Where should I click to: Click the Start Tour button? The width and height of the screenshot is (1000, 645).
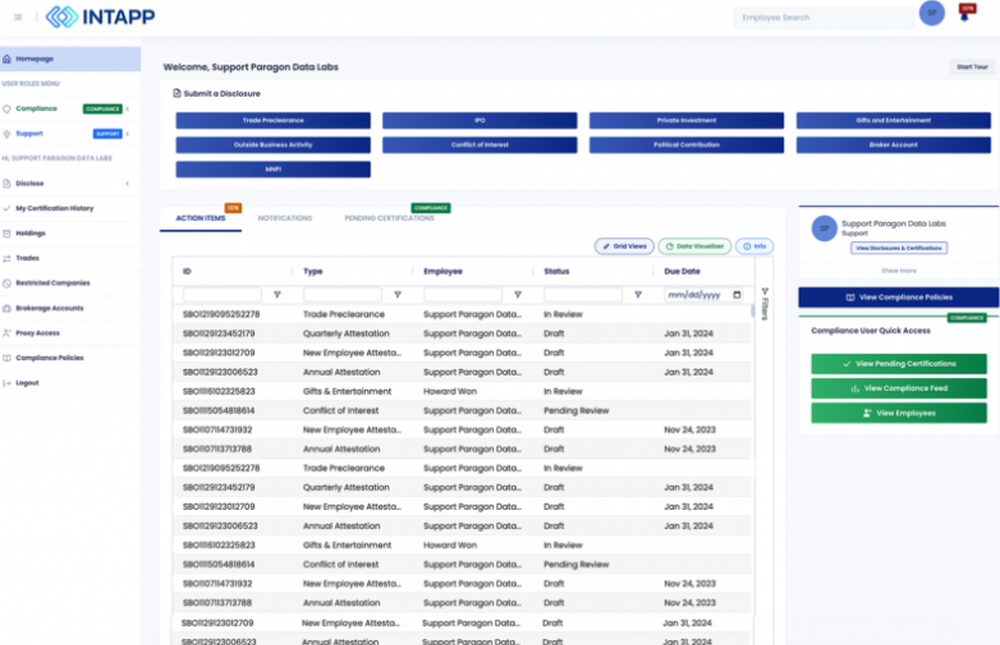[972, 67]
